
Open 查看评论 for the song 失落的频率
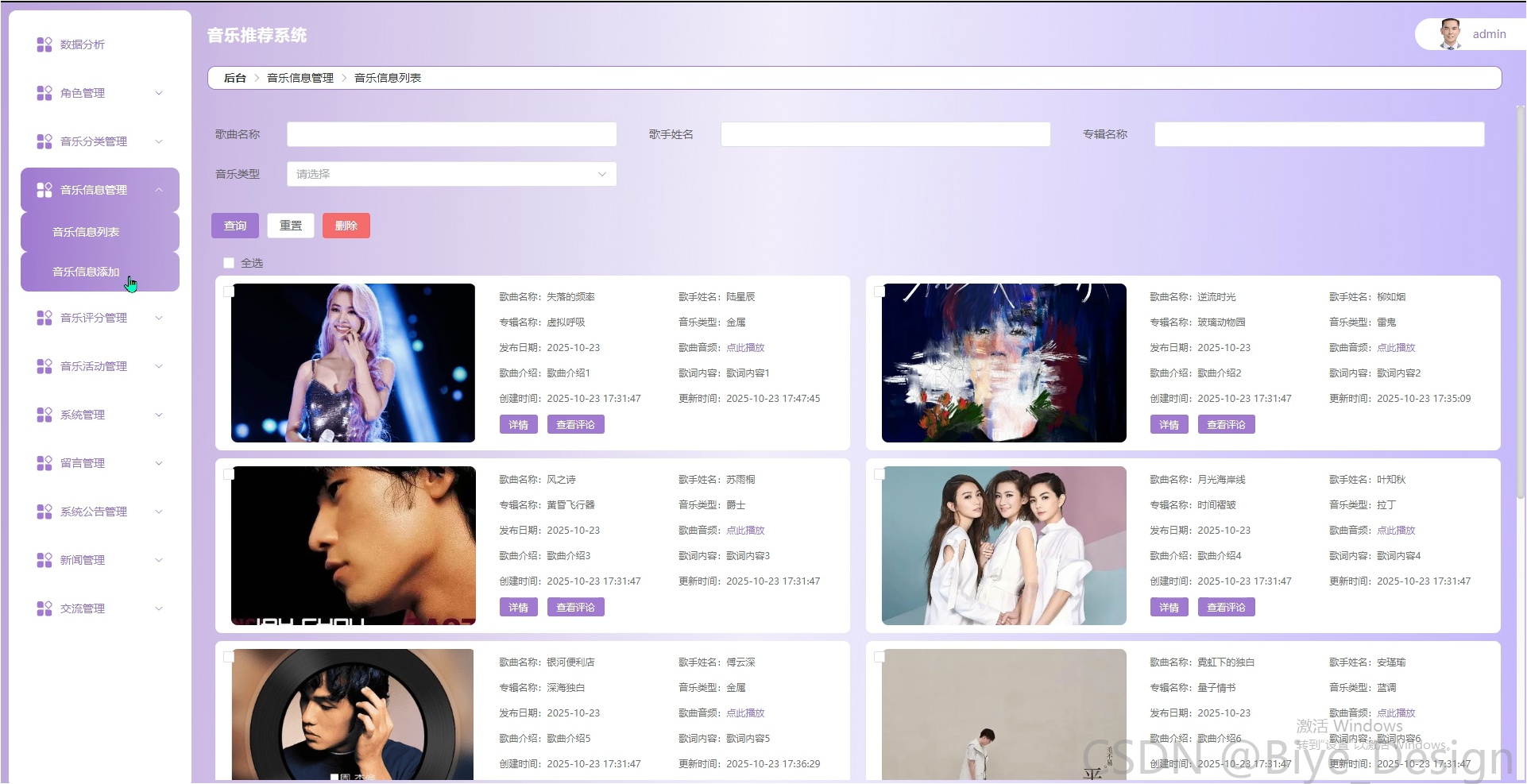point(576,425)
